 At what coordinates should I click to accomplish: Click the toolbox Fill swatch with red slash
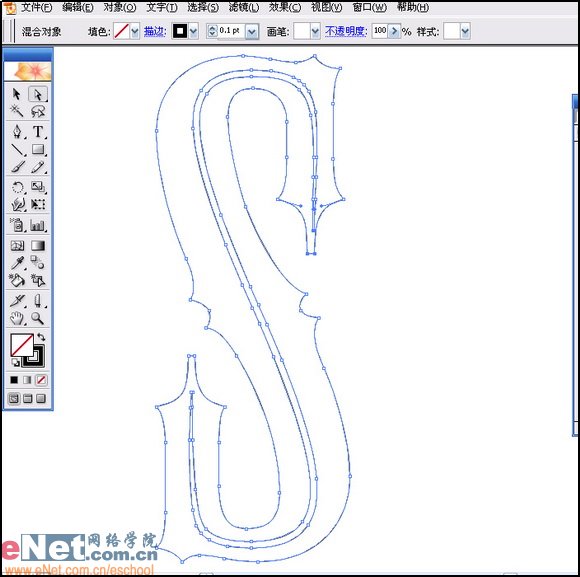(x=21, y=345)
